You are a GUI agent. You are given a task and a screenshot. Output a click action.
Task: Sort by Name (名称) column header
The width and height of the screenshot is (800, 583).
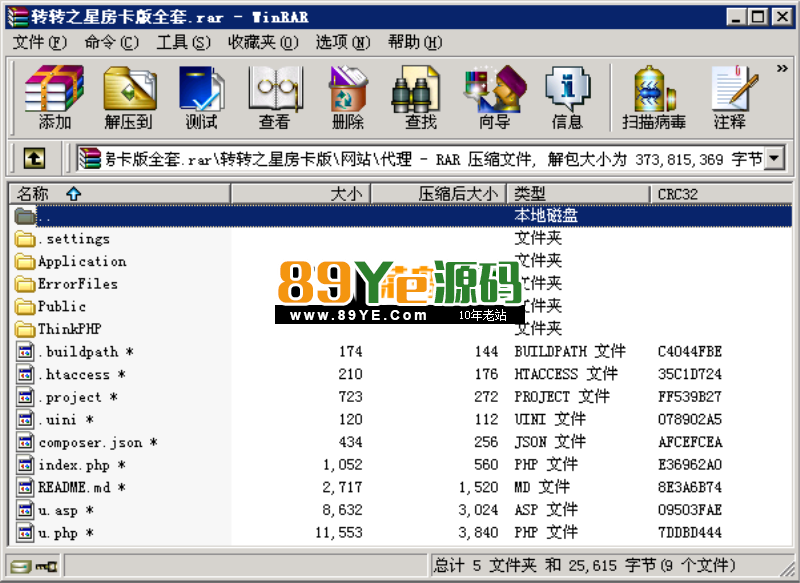[120, 194]
